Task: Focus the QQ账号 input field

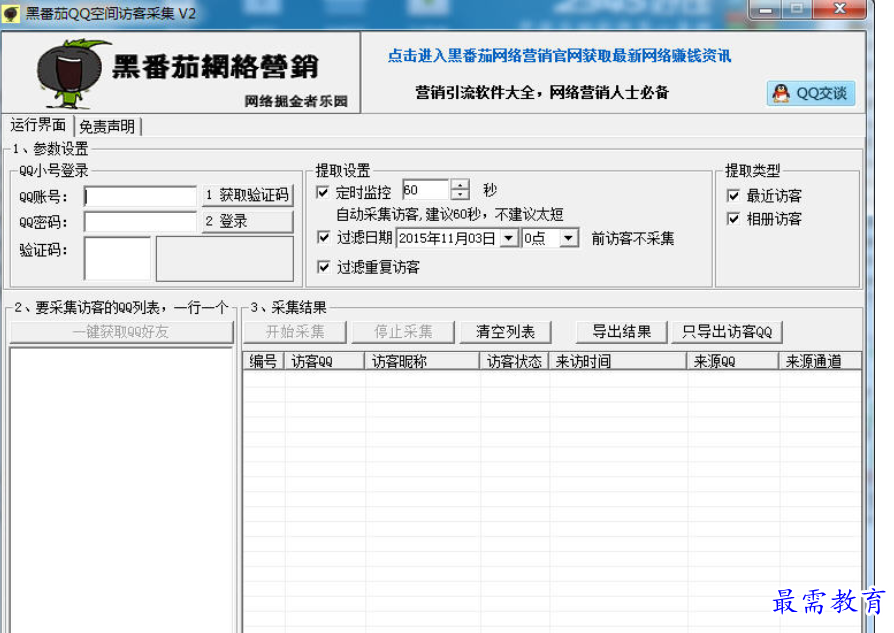Action: pyautogui.click(x=140, y=196)
